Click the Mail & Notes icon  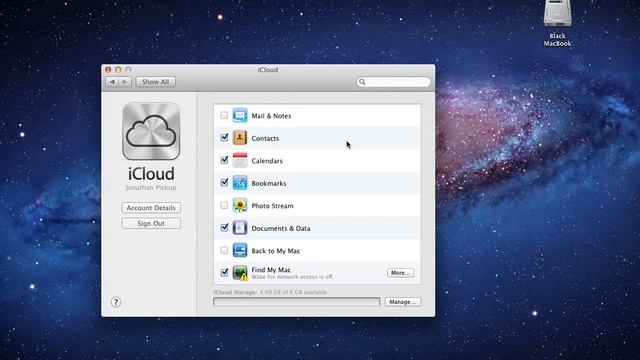tap(240, 116)
